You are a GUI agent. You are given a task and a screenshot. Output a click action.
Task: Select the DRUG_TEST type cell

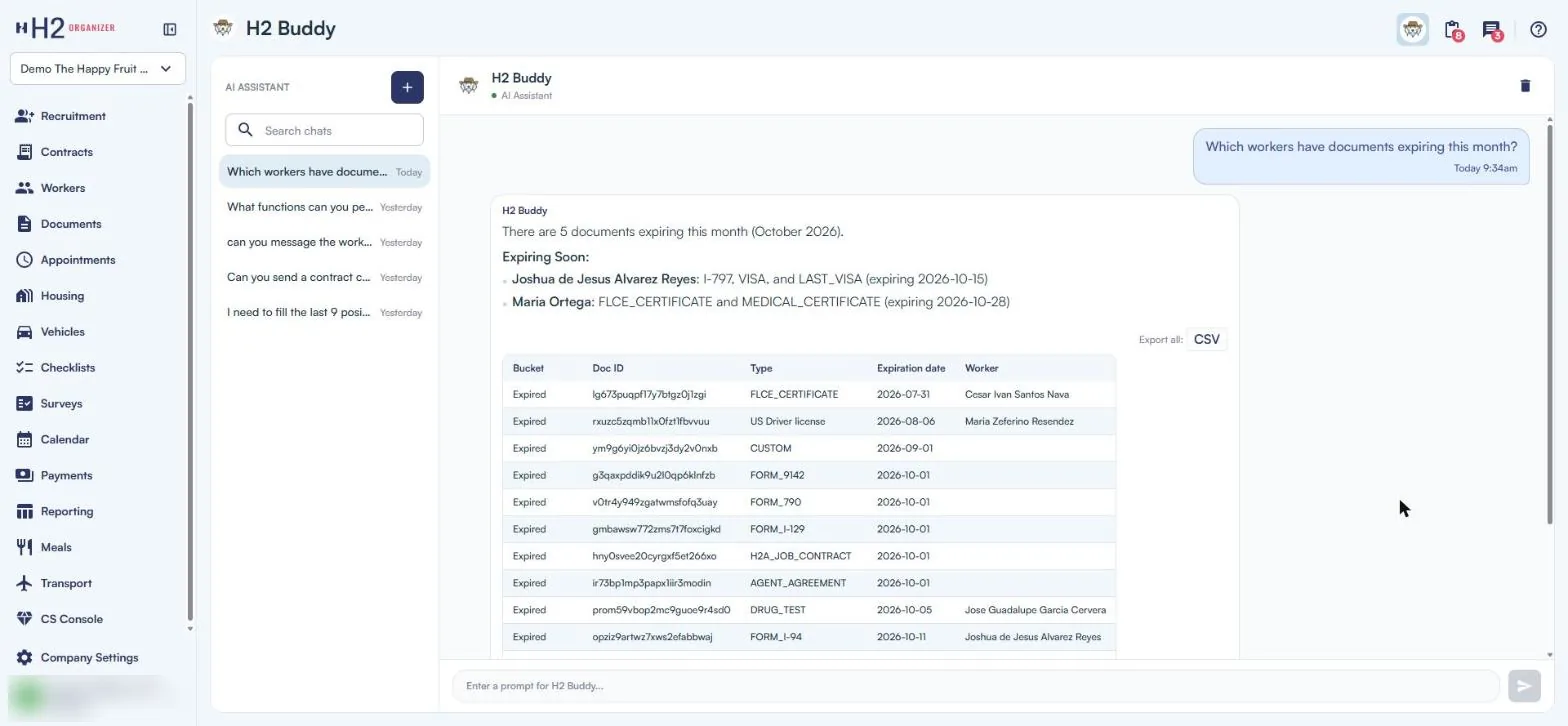coord(778,610)
